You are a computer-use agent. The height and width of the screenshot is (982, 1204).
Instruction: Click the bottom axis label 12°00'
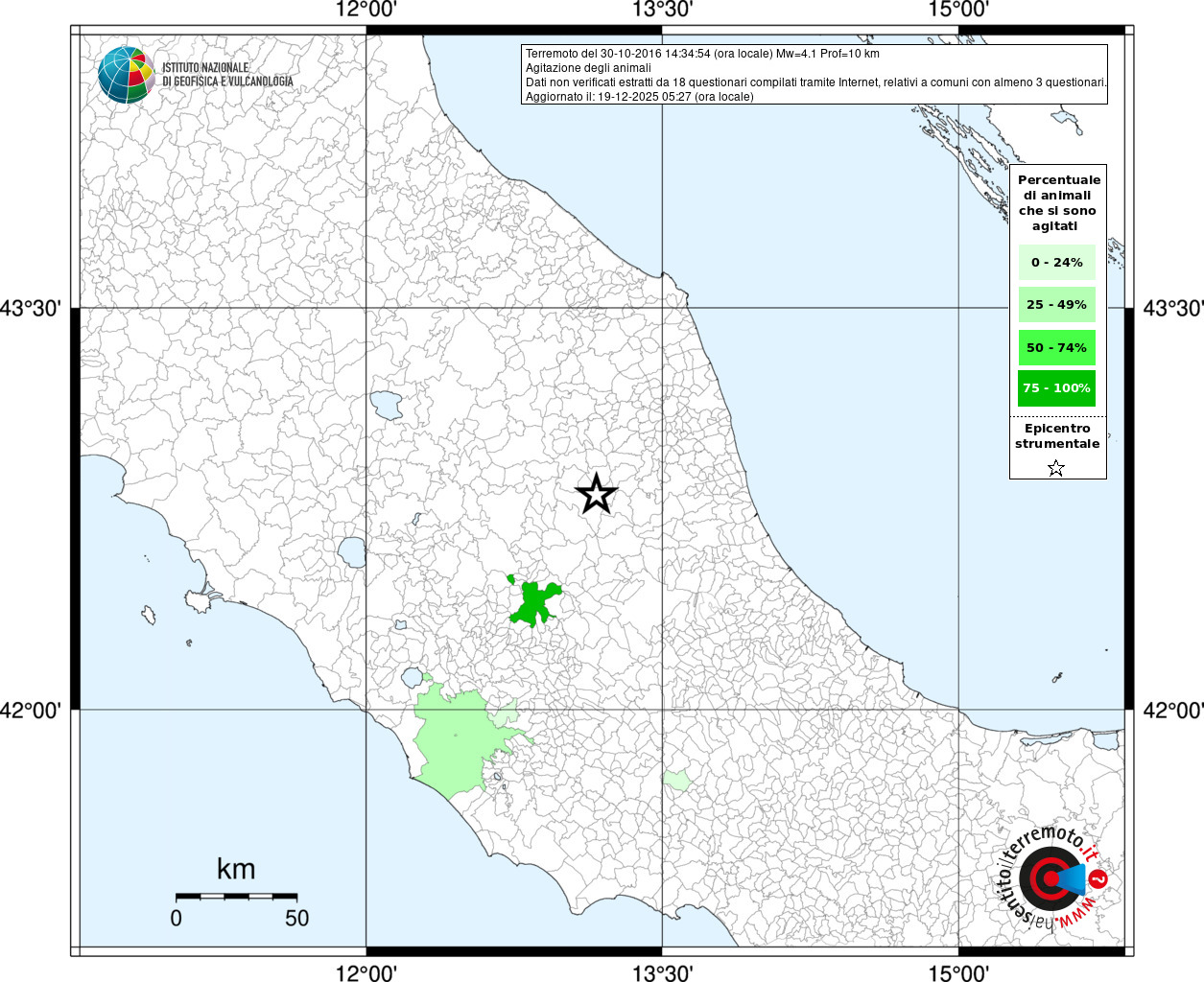click(366, 972)
